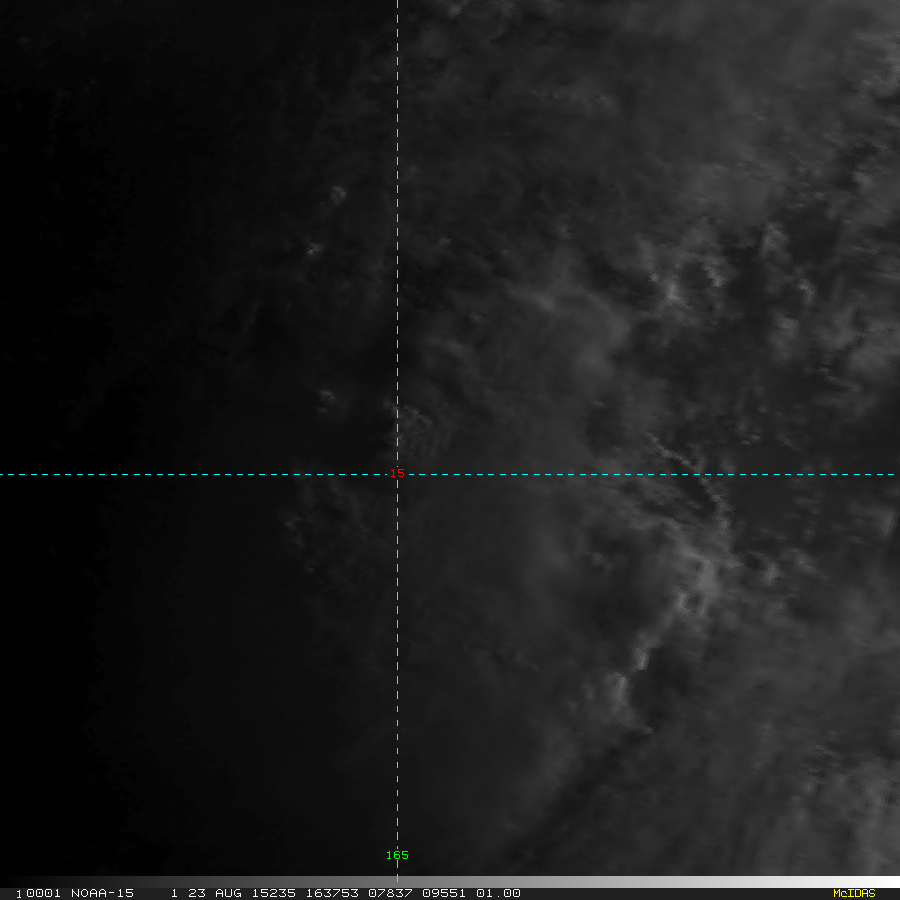Click the white end of grayscale bar
This screenshot has height=900, width=900.
point(890,882)
